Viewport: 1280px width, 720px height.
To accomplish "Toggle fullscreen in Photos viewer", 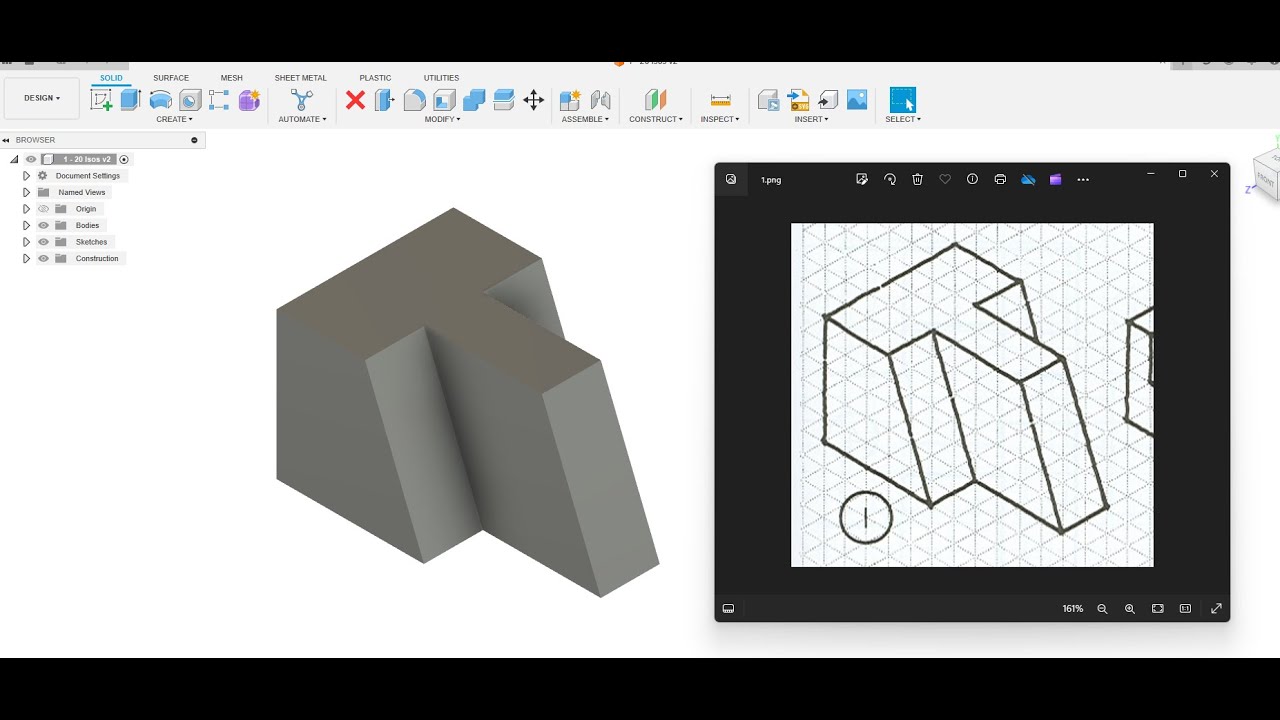I will coord(1216,608).
